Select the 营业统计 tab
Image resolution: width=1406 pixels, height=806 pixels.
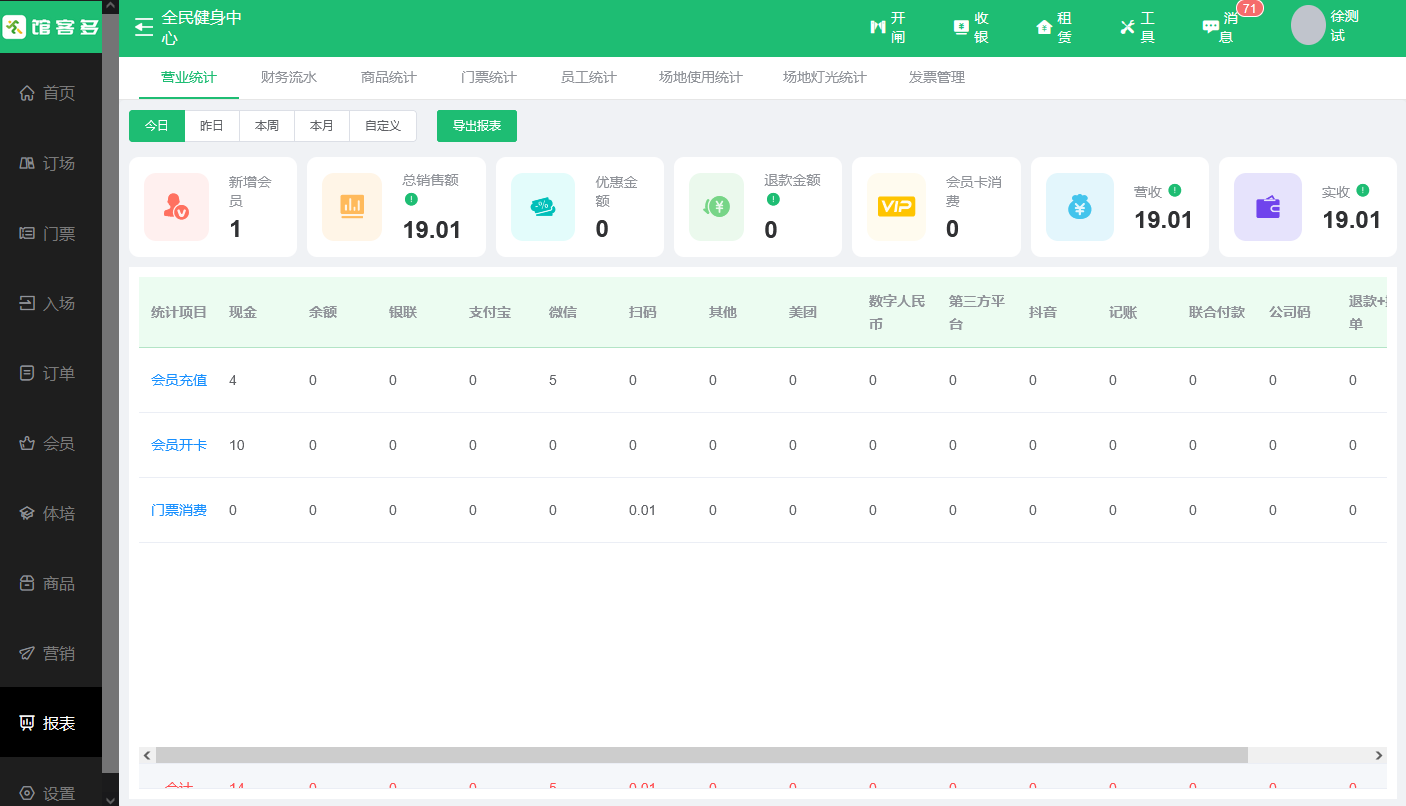[189, 77]
